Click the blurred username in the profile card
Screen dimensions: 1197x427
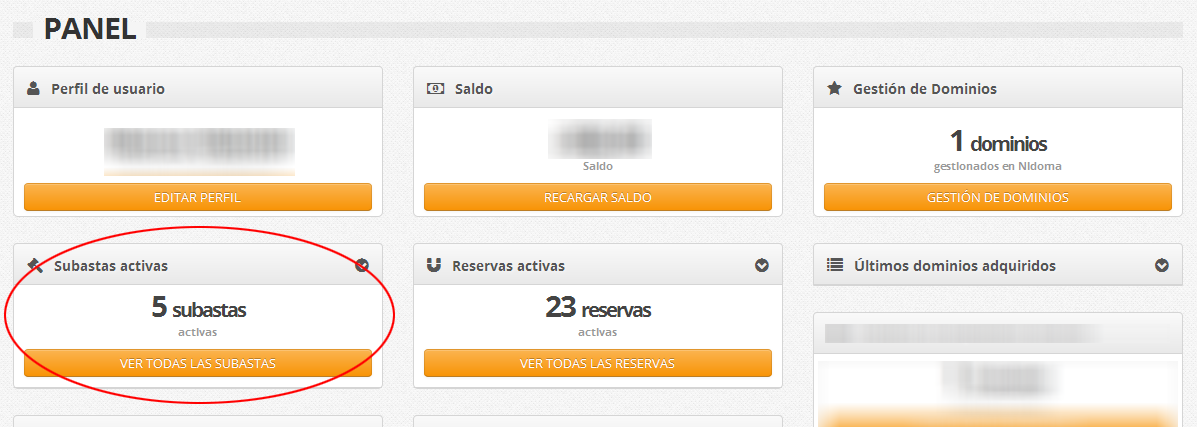pos(199,147)
